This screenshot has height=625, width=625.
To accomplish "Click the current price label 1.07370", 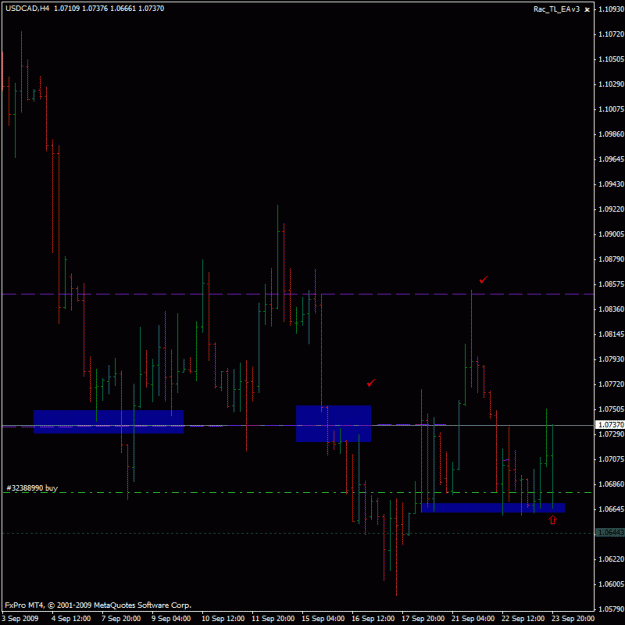I will [x=610, y=425].
